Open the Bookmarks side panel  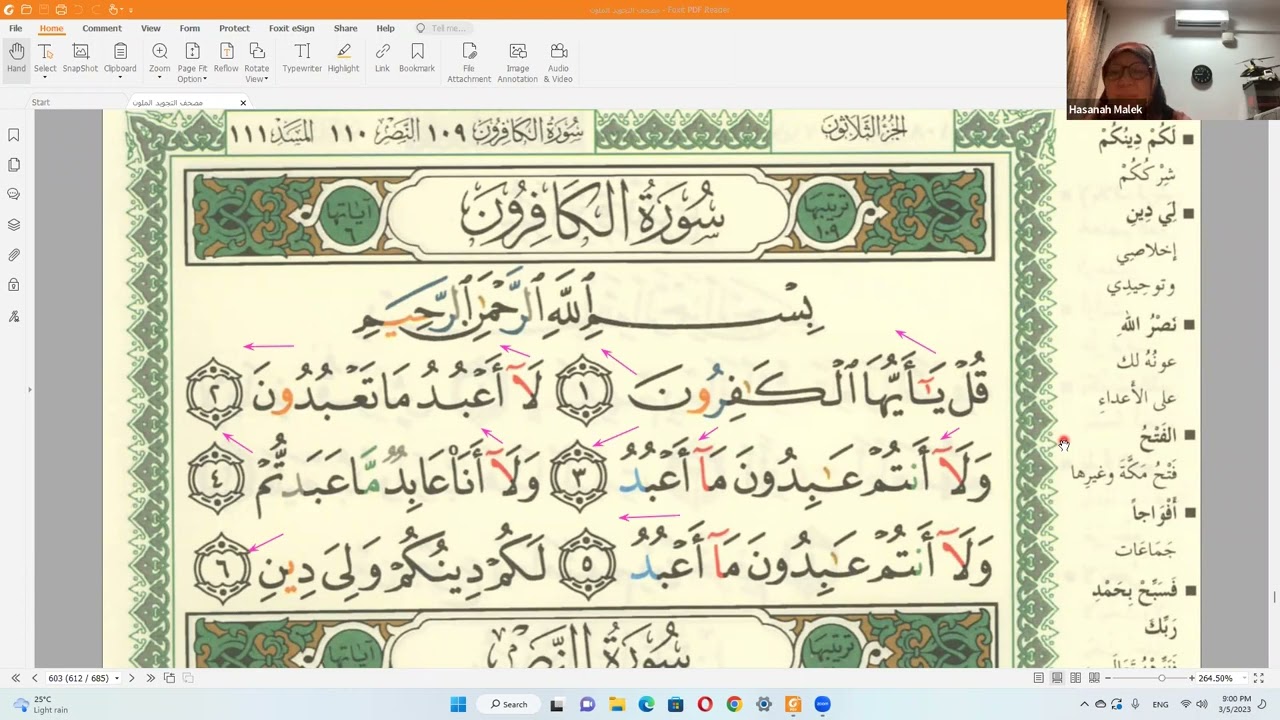click(14, 135)
